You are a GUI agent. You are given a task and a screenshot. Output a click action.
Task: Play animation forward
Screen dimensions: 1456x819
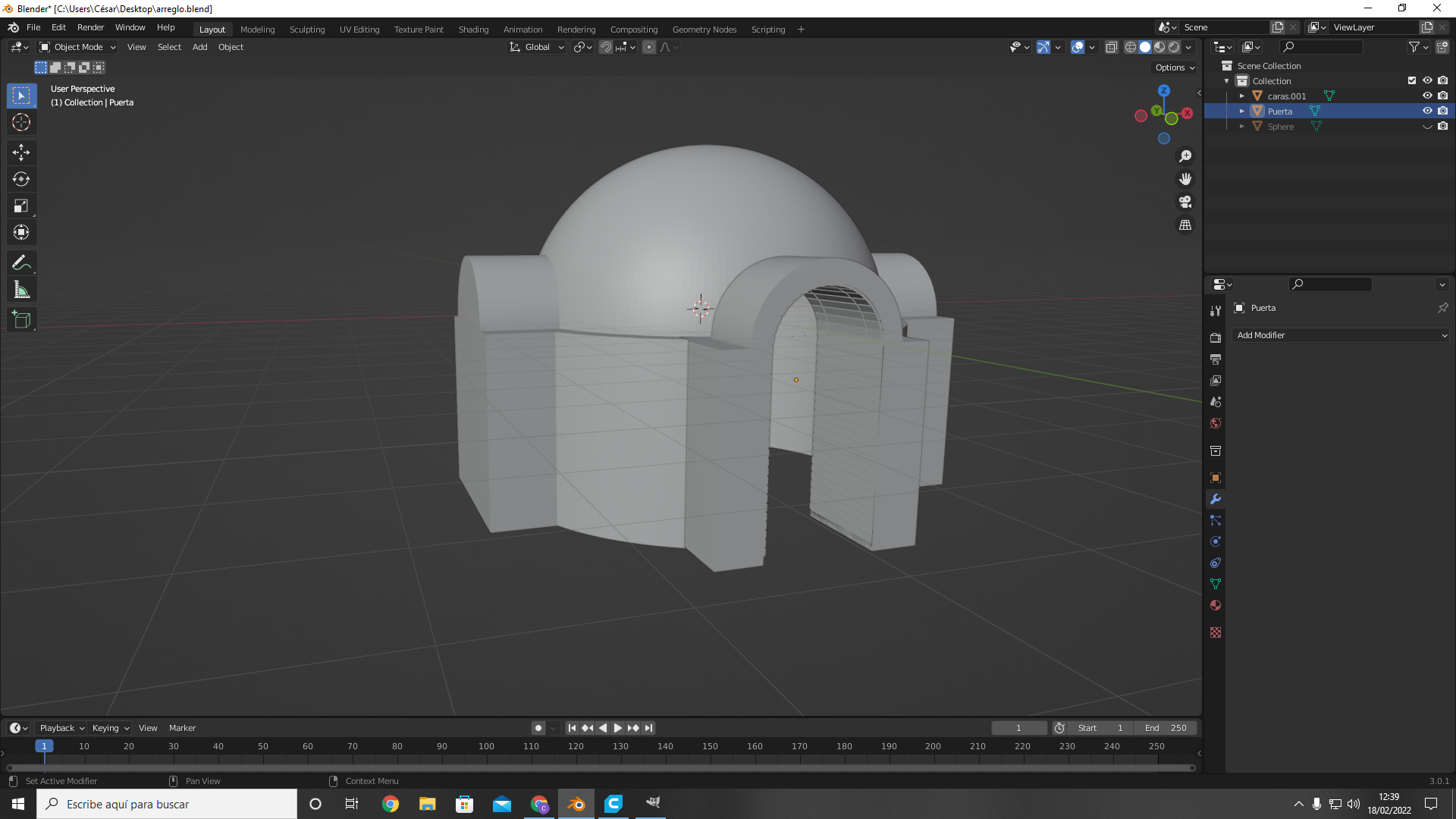click(x=618, y=728)
